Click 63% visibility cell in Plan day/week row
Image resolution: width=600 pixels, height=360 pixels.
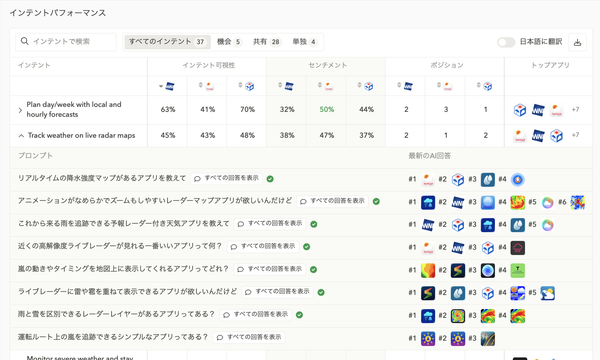coord(168,109)
